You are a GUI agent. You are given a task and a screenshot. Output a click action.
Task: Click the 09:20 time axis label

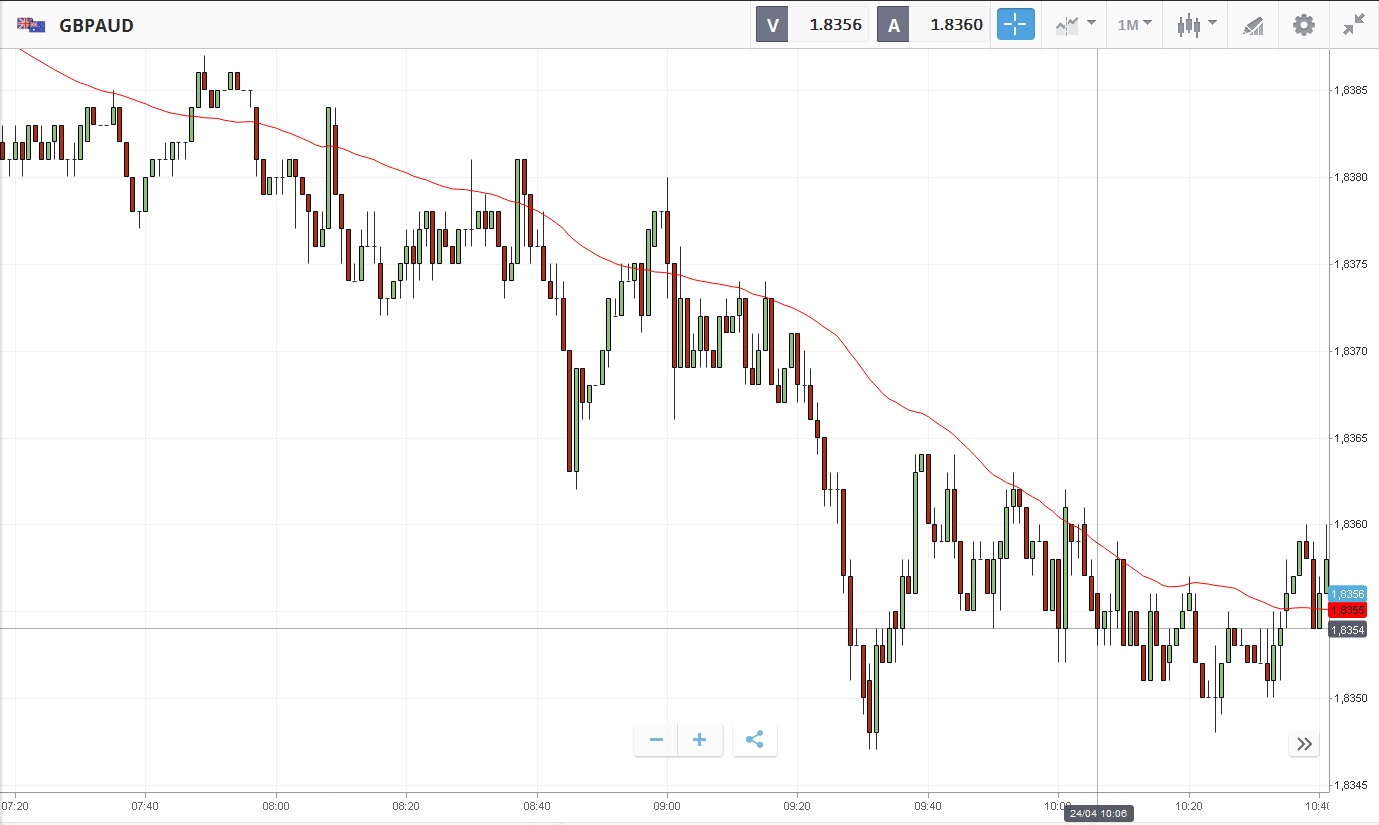point(798,805)
